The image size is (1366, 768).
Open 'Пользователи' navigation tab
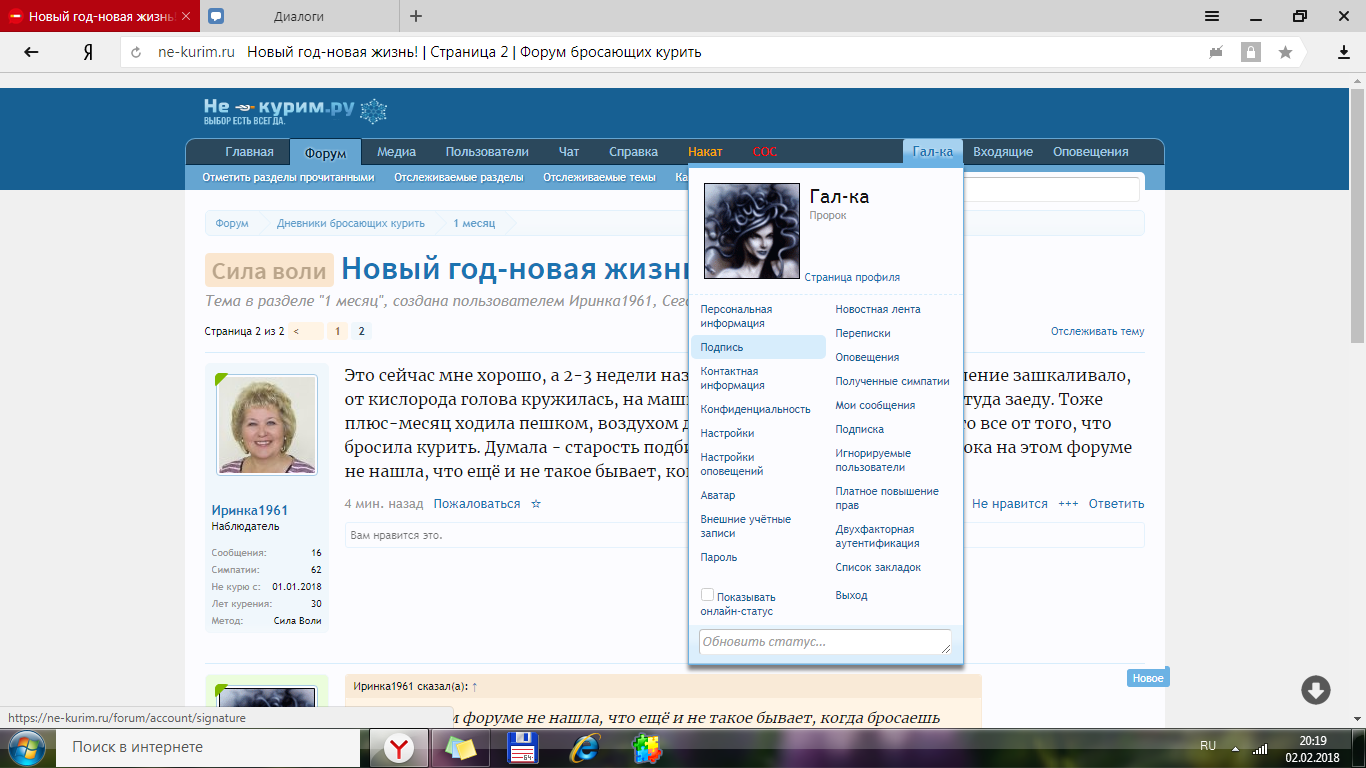[487, 152]
